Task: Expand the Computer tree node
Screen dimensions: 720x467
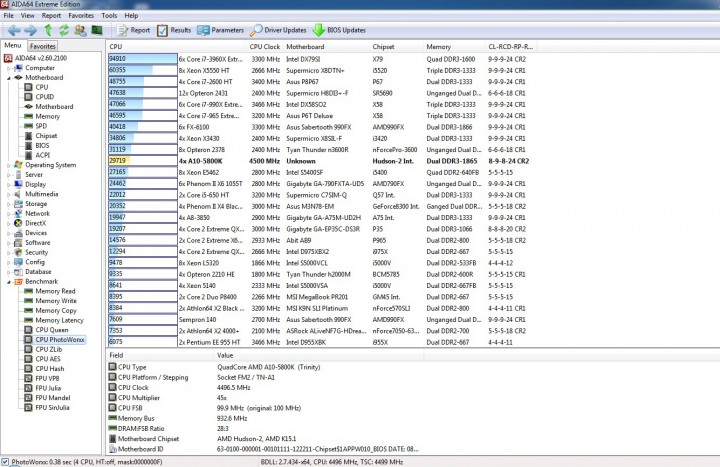Action: pyautogui.click(x=8, y=68)
